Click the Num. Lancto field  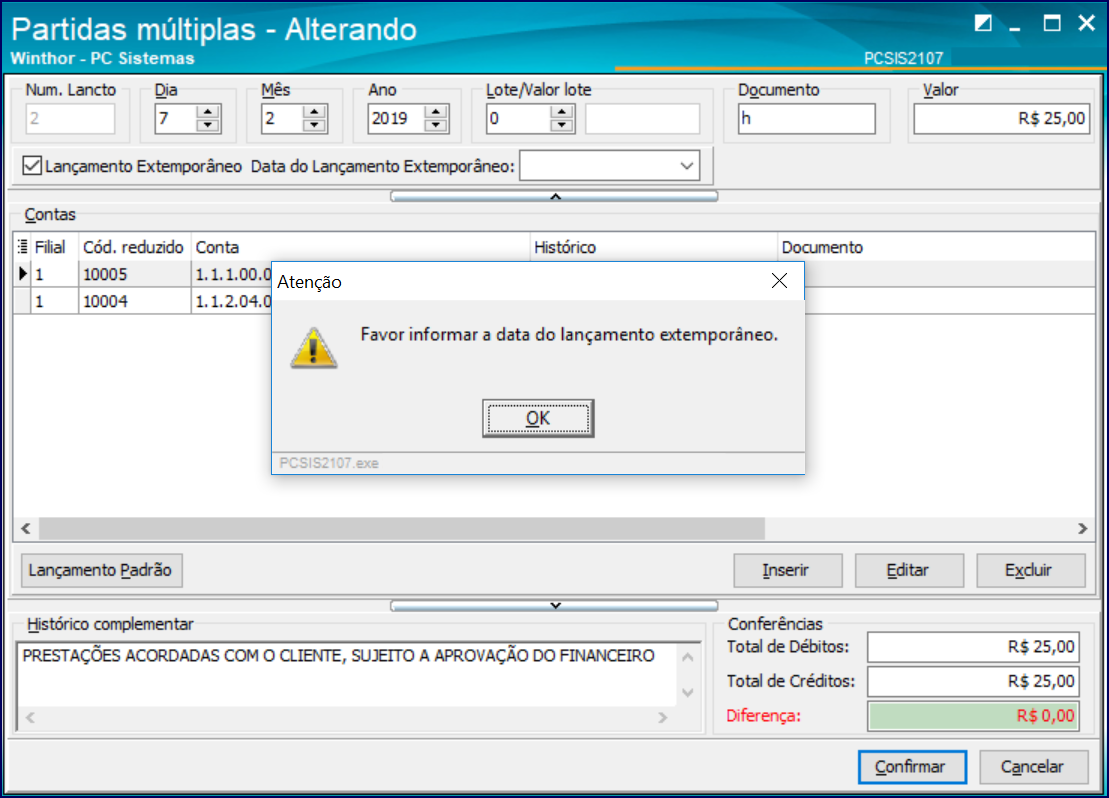[x=70, y=118]
